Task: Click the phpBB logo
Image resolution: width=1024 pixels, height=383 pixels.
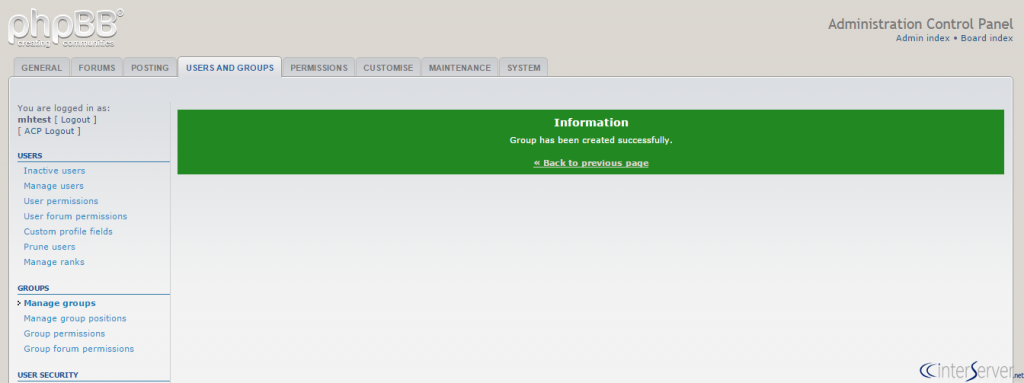Action: [65, 27]
